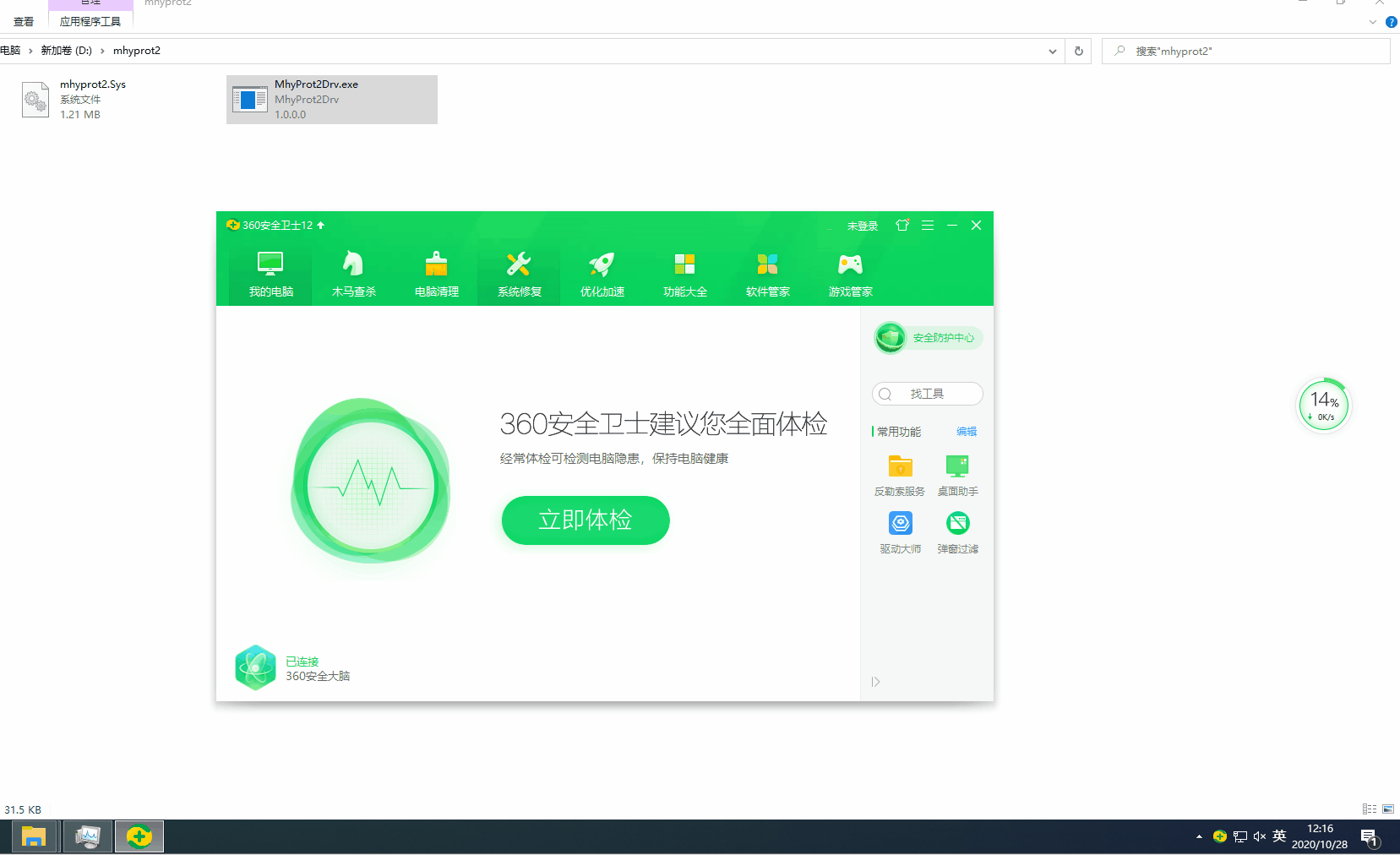Expand the Explorer ribbon chevron
The width and height of the screenshot is (1400, 855).
[x=1373, y=22]
